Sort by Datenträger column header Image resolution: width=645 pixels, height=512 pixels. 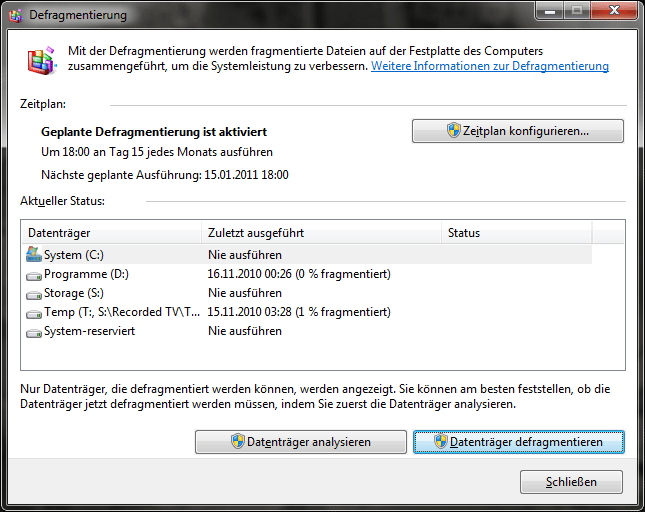(x=111, y=233)
